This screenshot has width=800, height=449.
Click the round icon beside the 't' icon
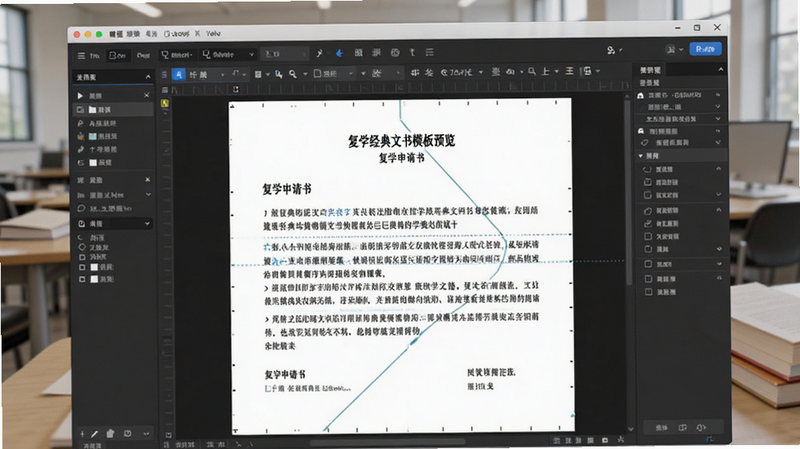(395, 53)
